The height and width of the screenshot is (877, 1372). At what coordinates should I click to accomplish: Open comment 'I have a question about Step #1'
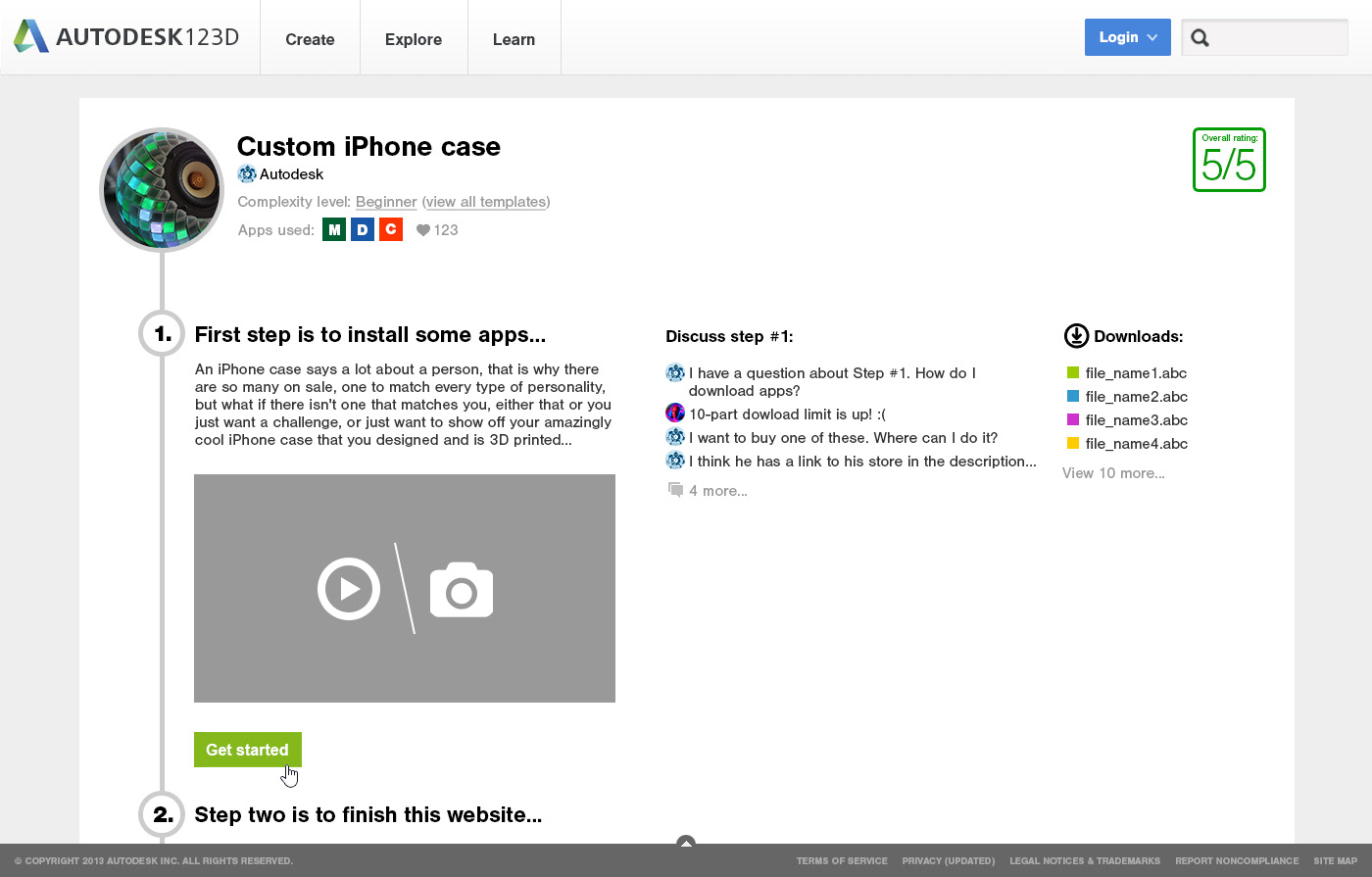[832, 382]
